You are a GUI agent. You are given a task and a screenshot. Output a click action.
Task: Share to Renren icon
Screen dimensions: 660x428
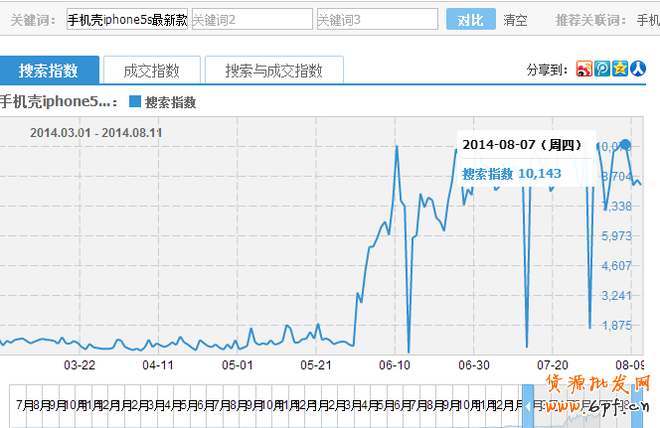636,69
